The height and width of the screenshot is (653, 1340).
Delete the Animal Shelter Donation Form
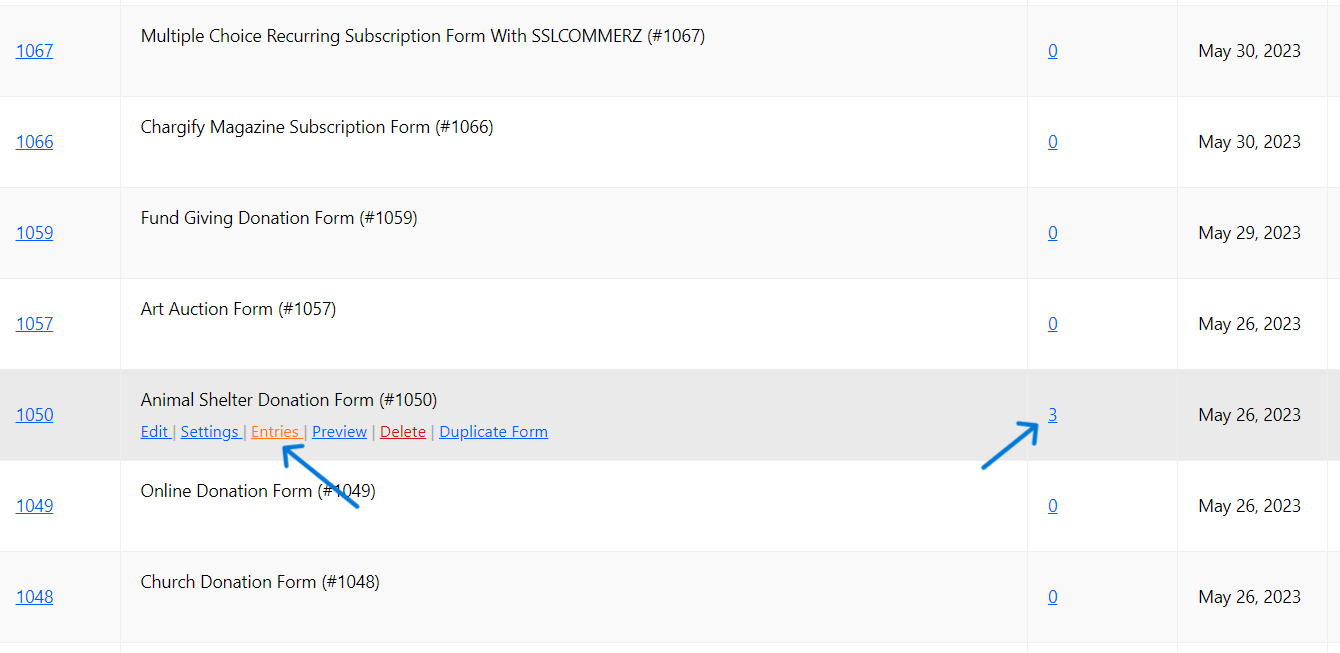(x=402, y=431)
